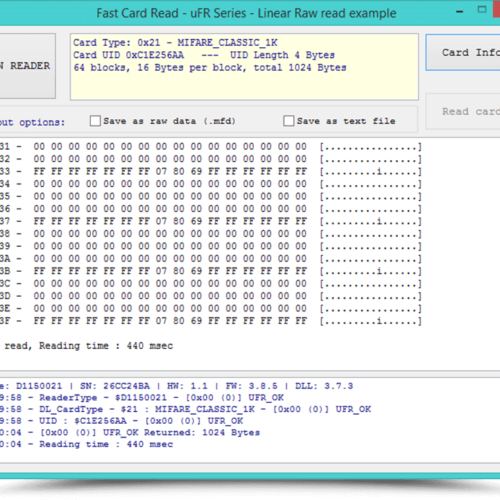Click the UID : $C1E256AA log line
The height and width of the screenshot is (500, 500).
point(122,421)
